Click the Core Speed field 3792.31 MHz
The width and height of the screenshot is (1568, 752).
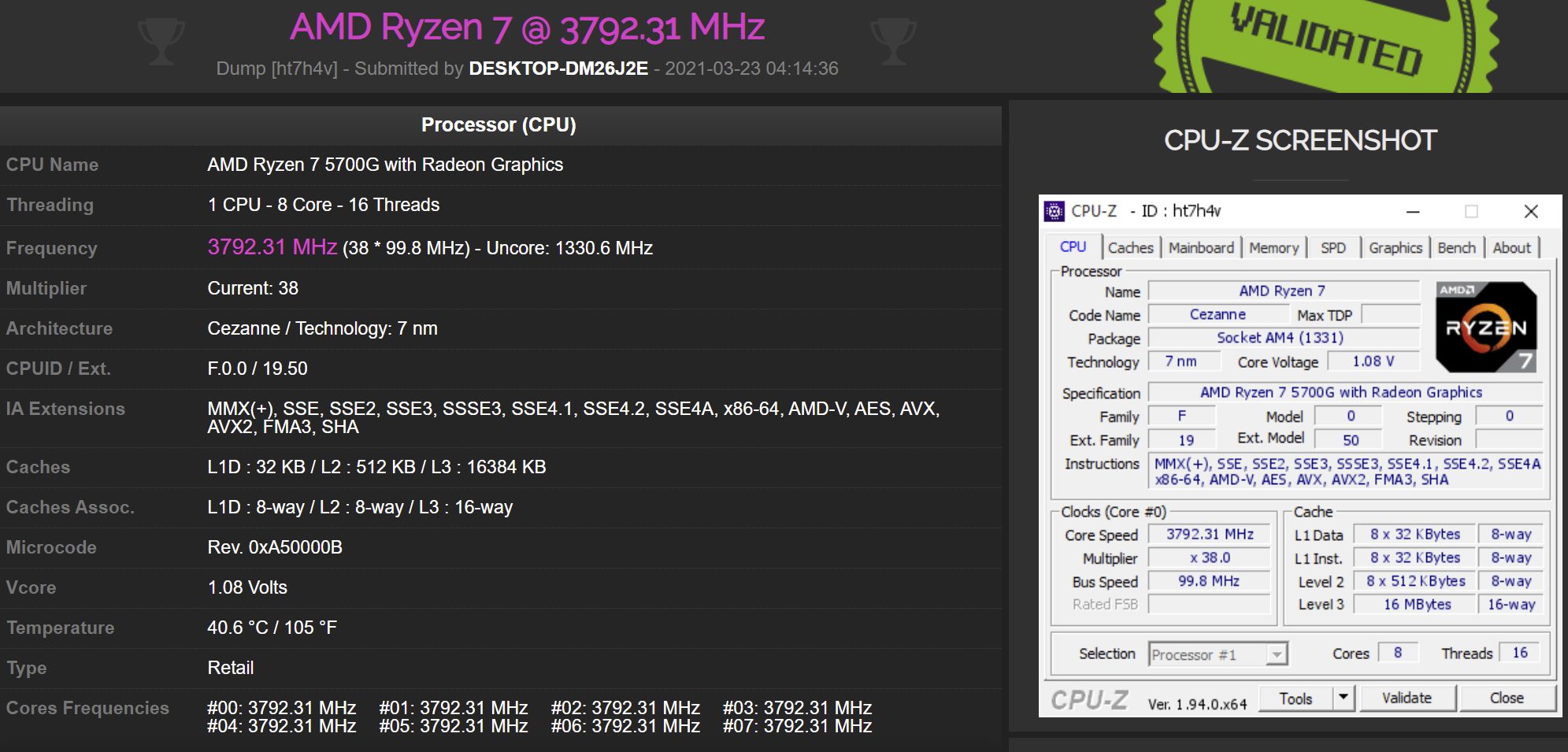pyautogui.click(x=1210, y=535)
